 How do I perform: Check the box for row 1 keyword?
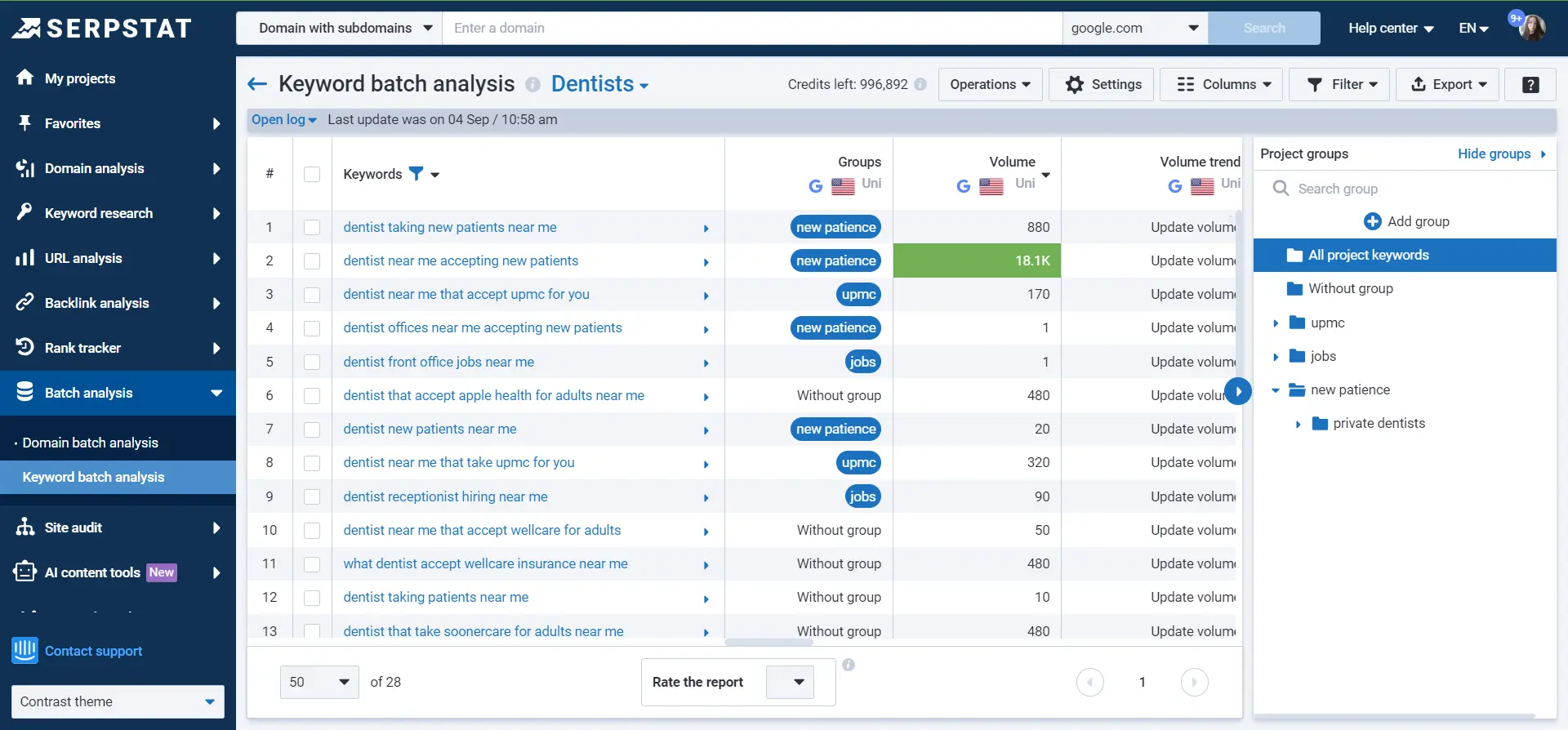(312, 227)
